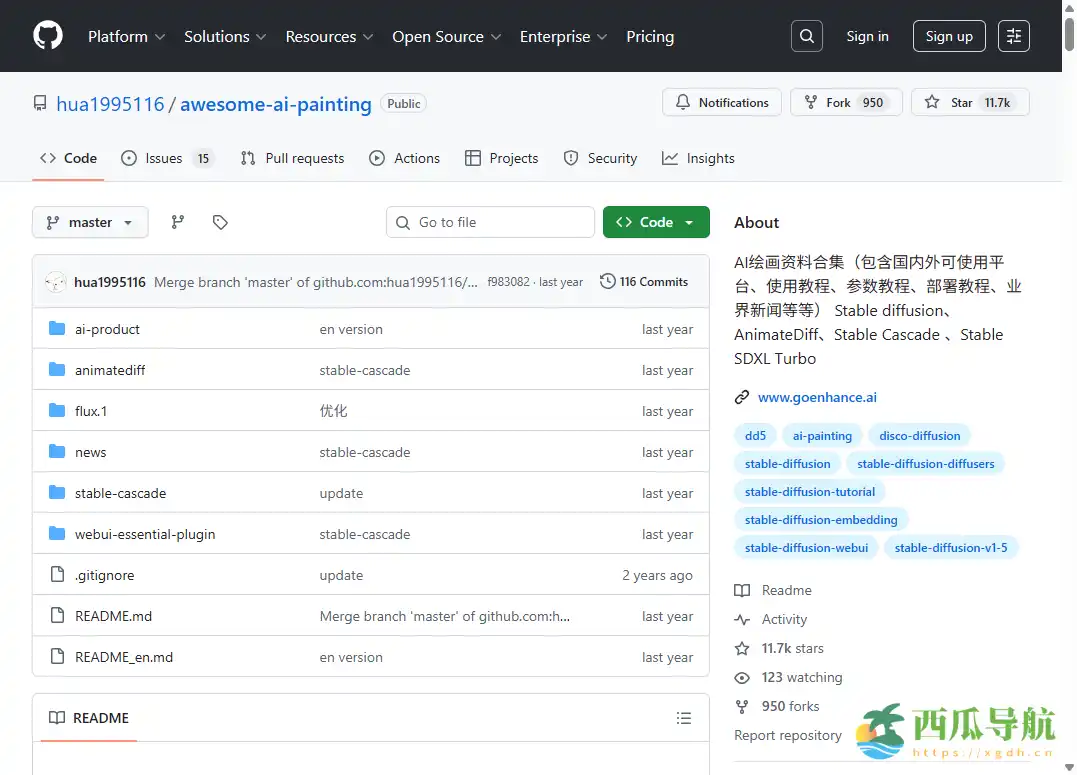Switch to the Pull requests tab
Image resolution: width=1077 pixels, height=775 pixels.
click(292, 158)
